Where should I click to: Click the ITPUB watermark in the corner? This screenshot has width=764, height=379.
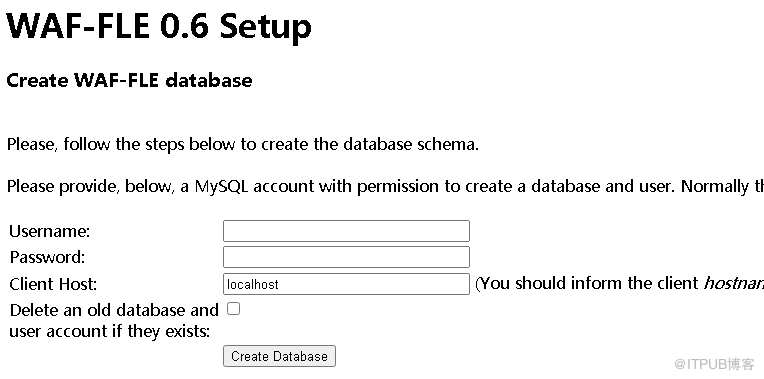coord(714,363)
